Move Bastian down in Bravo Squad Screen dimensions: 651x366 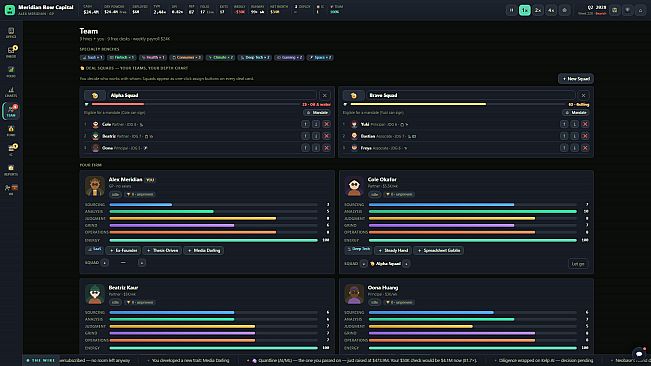pyautogui.click(x=575, y=136)
